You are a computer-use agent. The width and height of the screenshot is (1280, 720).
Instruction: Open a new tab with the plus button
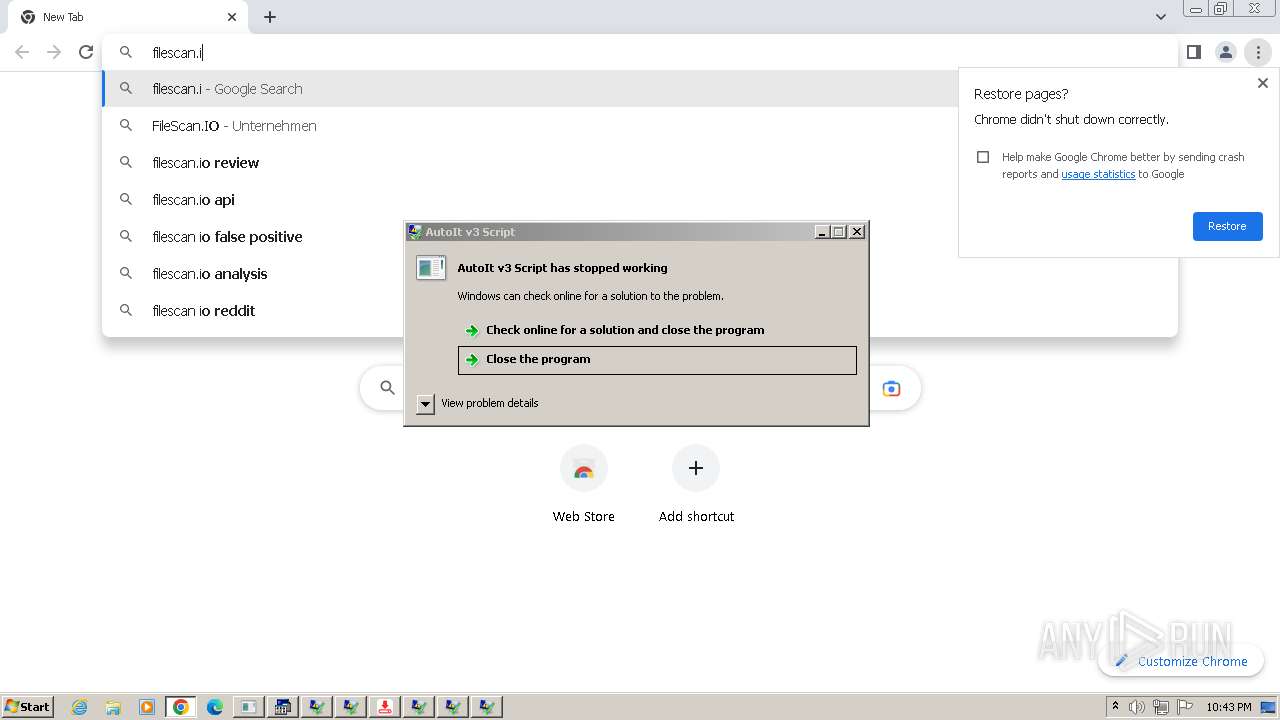click(270, 17)
